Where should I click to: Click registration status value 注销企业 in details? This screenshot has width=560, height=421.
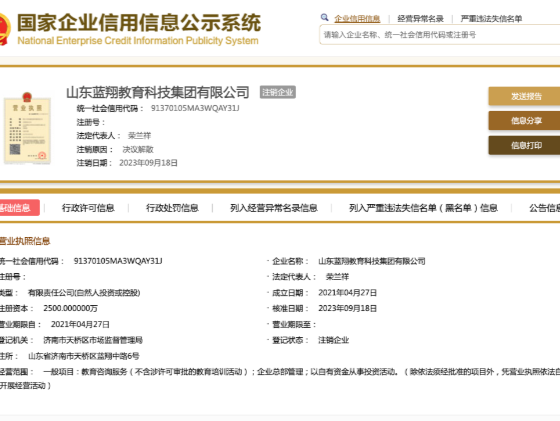[x=334, y=340]
